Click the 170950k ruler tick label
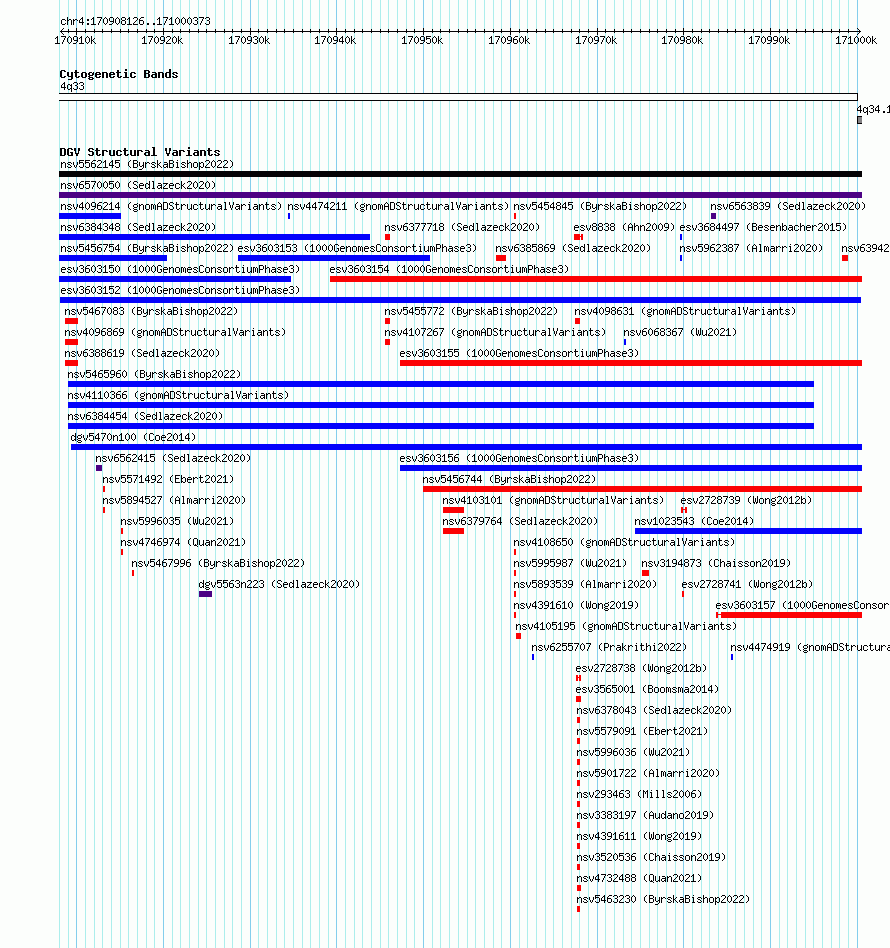The height and width of the screenshot is (948, 890). click(x=422, y=41)
